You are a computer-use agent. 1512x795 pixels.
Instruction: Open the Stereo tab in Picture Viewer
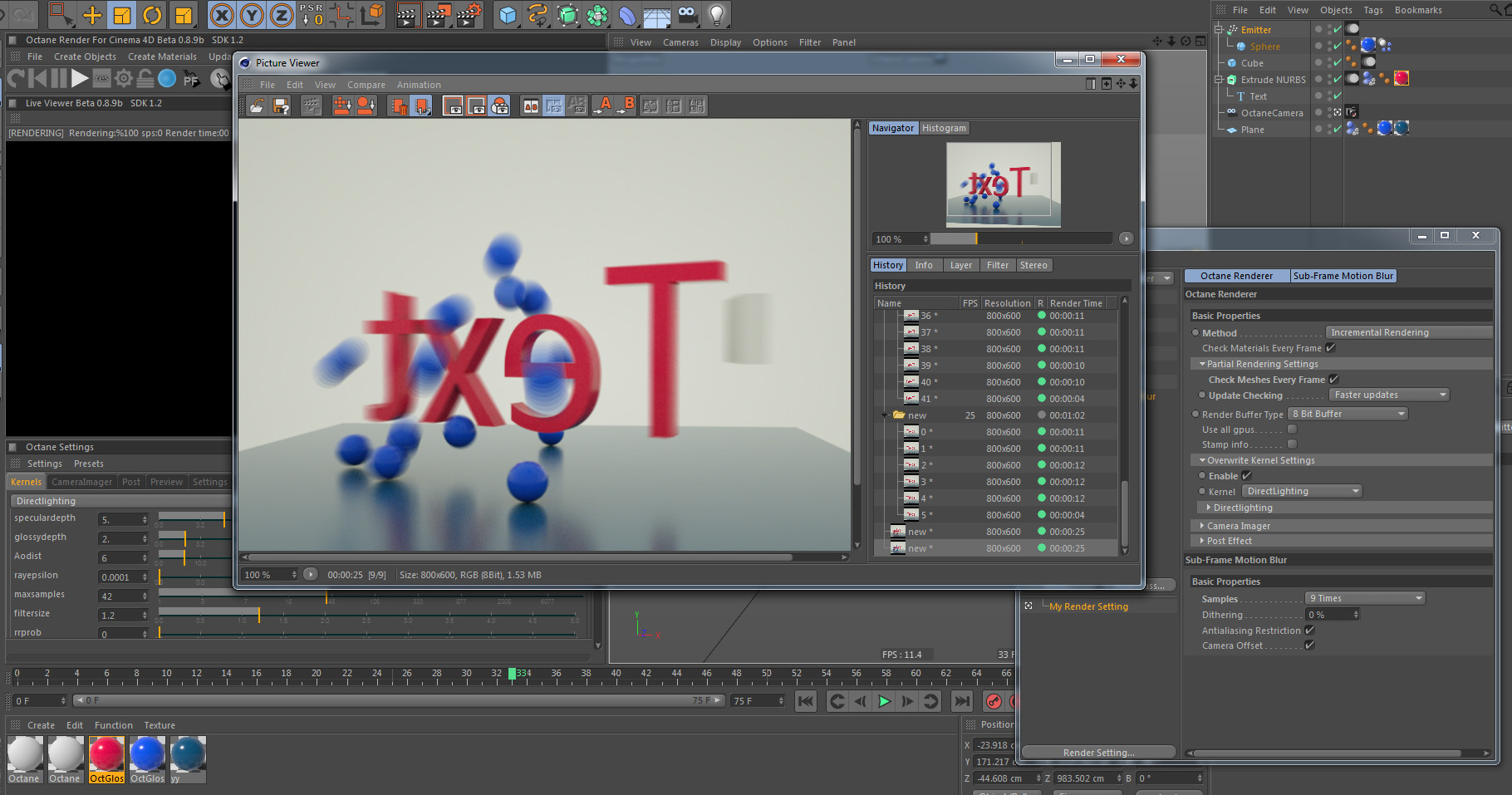click(1033, 265)
